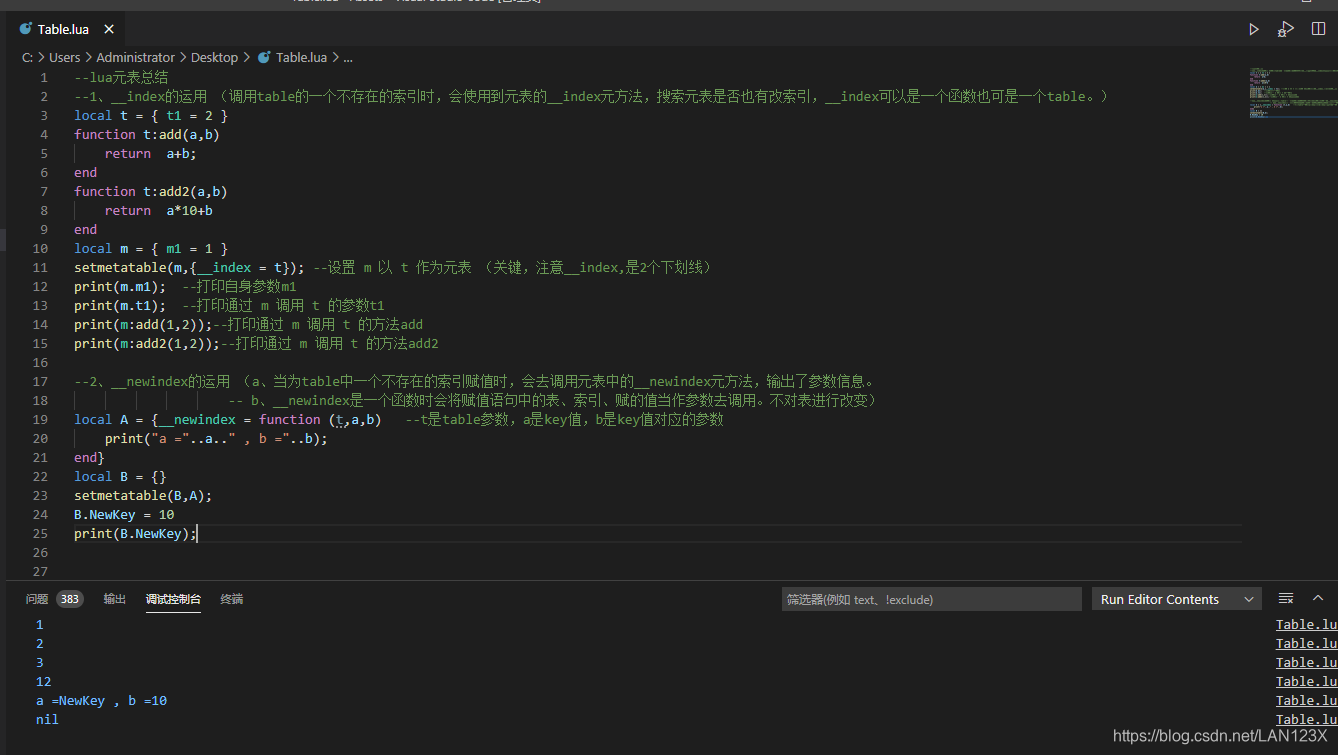The height and width of the screenshot is (755, 1338).
Task: Activate the Table.lua editor tab
Action: pos(63,30)
